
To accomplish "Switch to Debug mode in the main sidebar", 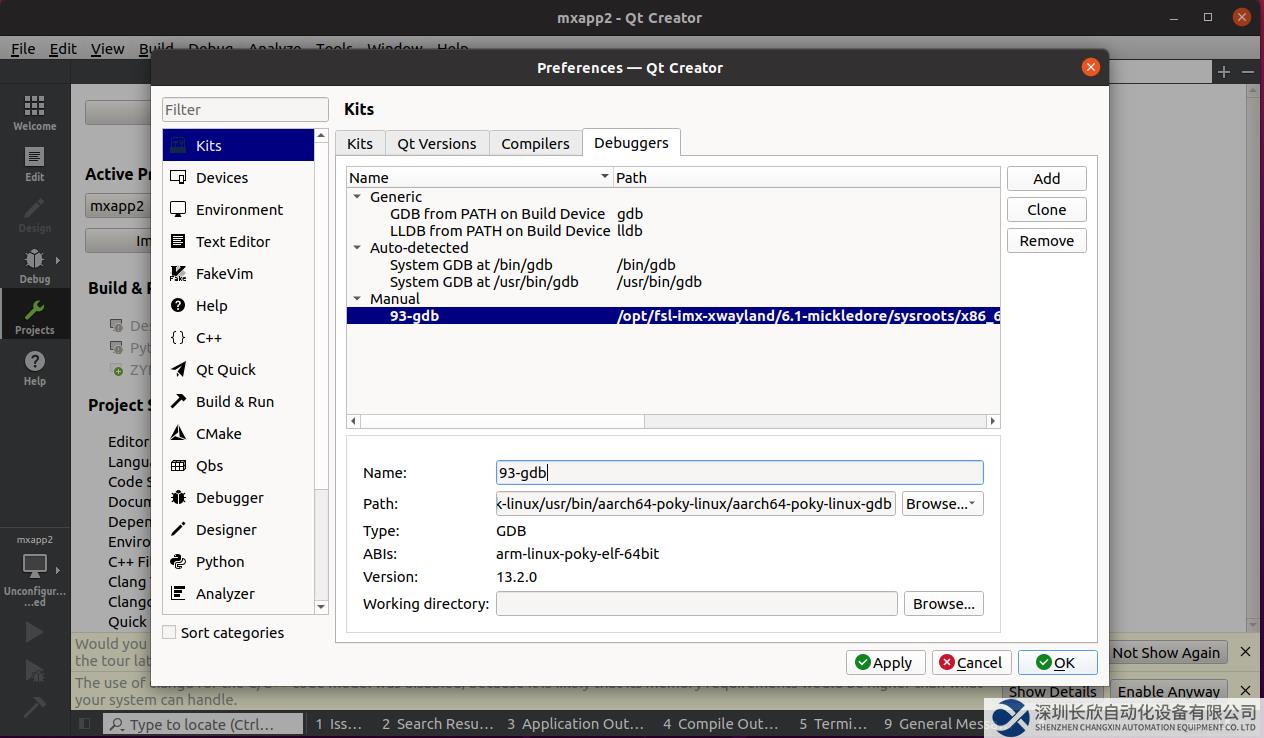I will pos(35,265).
